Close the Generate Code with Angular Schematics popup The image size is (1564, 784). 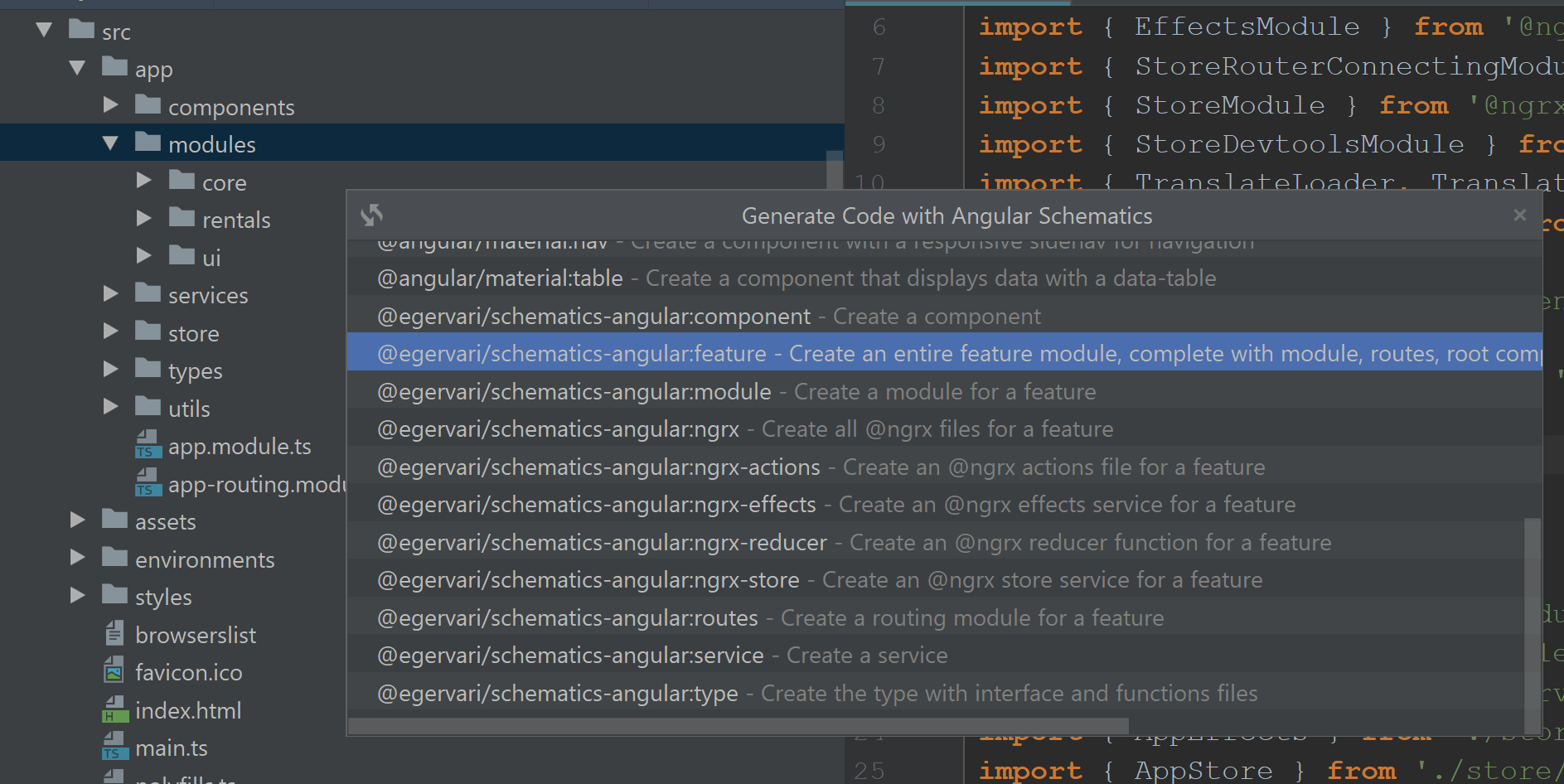pos(1519,215)
